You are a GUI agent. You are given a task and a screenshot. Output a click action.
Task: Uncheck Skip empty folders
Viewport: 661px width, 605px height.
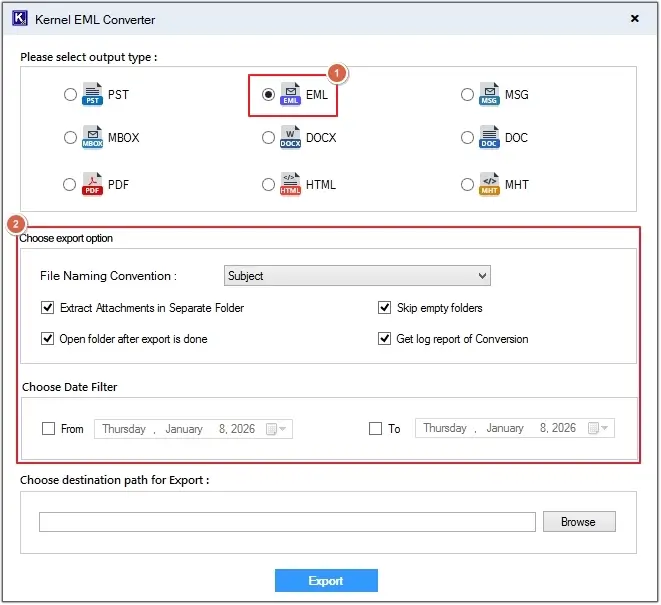384,308
